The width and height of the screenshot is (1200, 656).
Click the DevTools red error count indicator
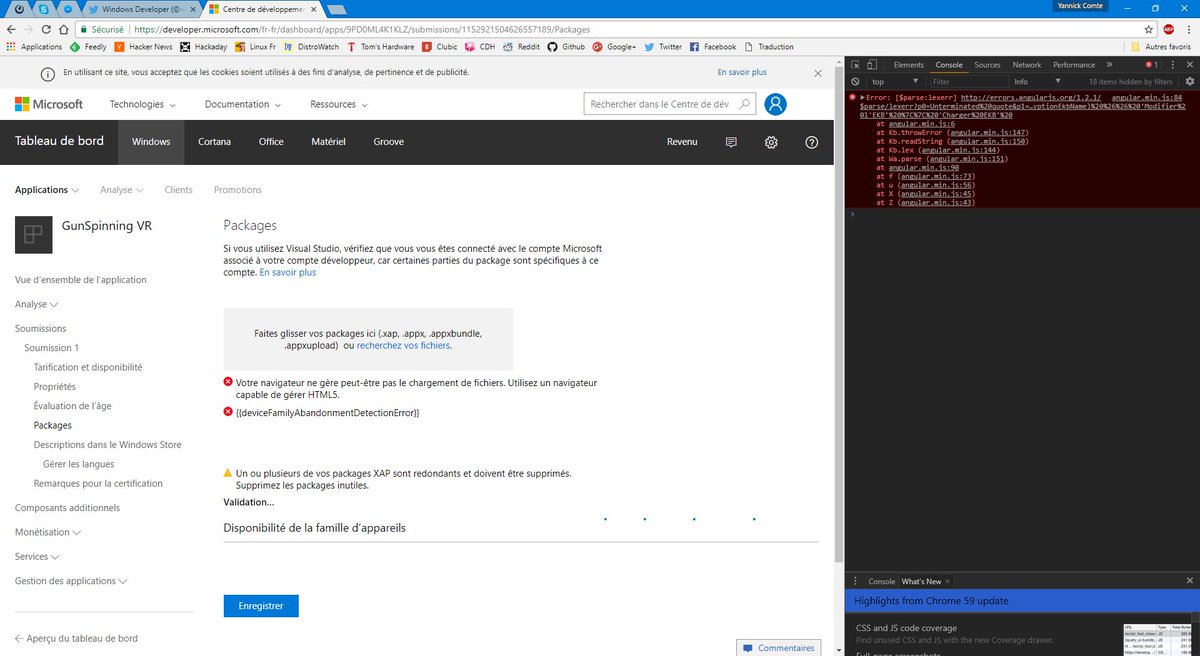click(1150, 65)
